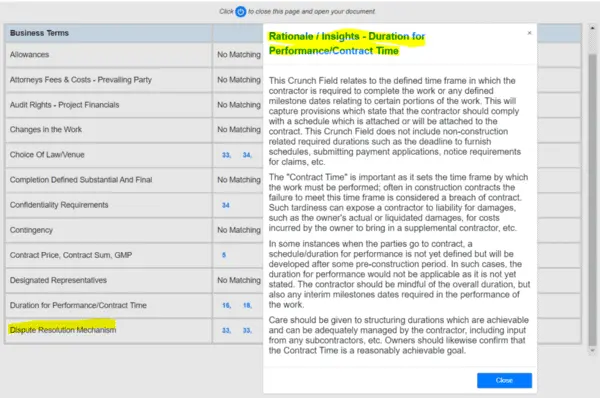
Task: Select the Dispute Resolution Mechanism term
Action: tap(63, 330)
